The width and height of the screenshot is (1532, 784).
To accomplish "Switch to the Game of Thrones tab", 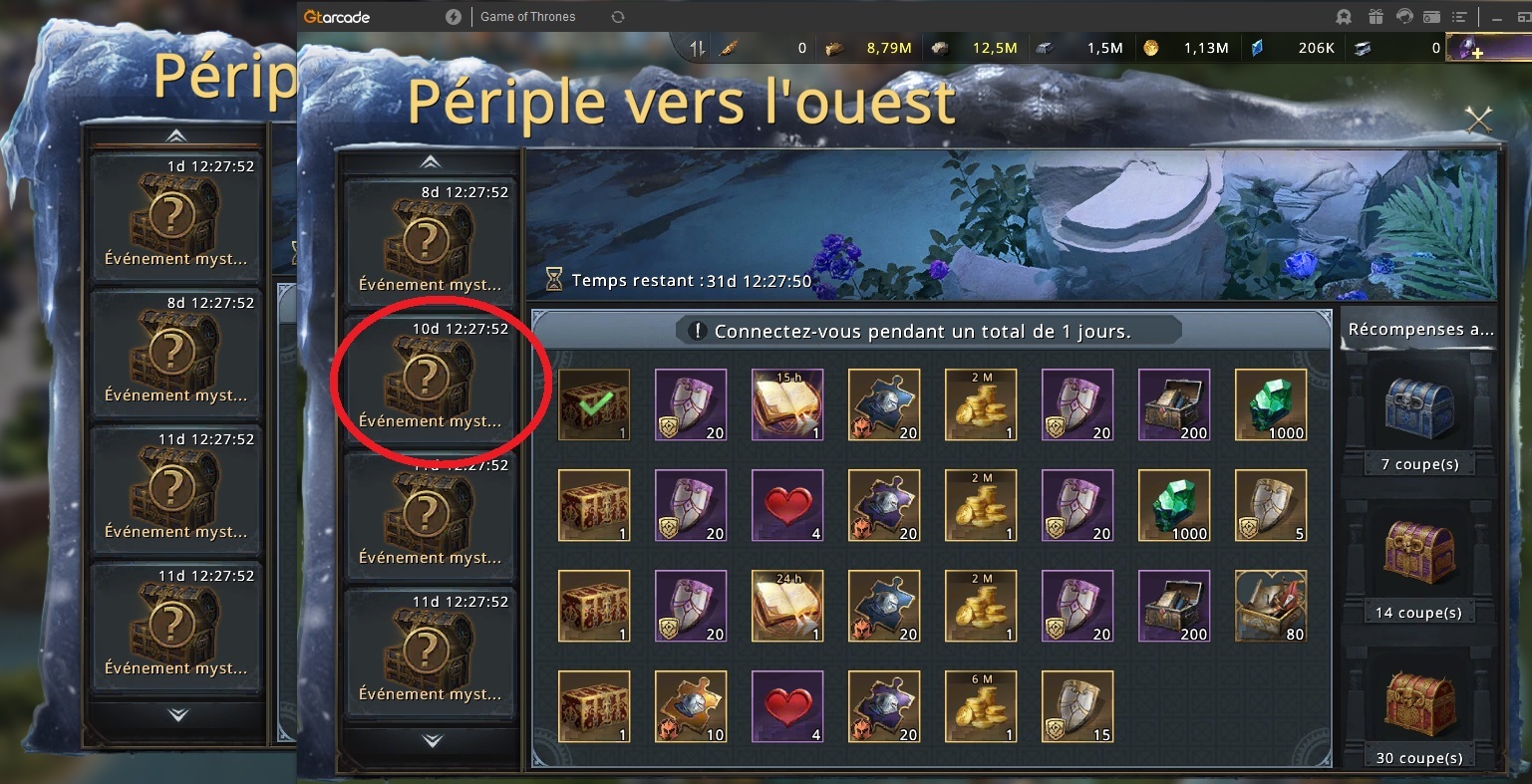I will (x=527, y=17).
